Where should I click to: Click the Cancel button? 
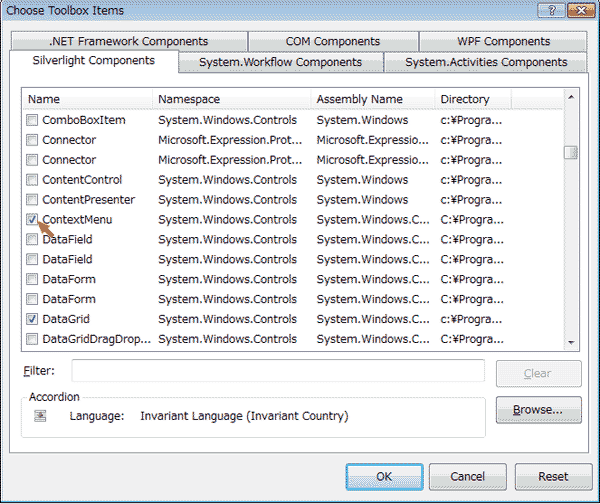coord(468,476)
